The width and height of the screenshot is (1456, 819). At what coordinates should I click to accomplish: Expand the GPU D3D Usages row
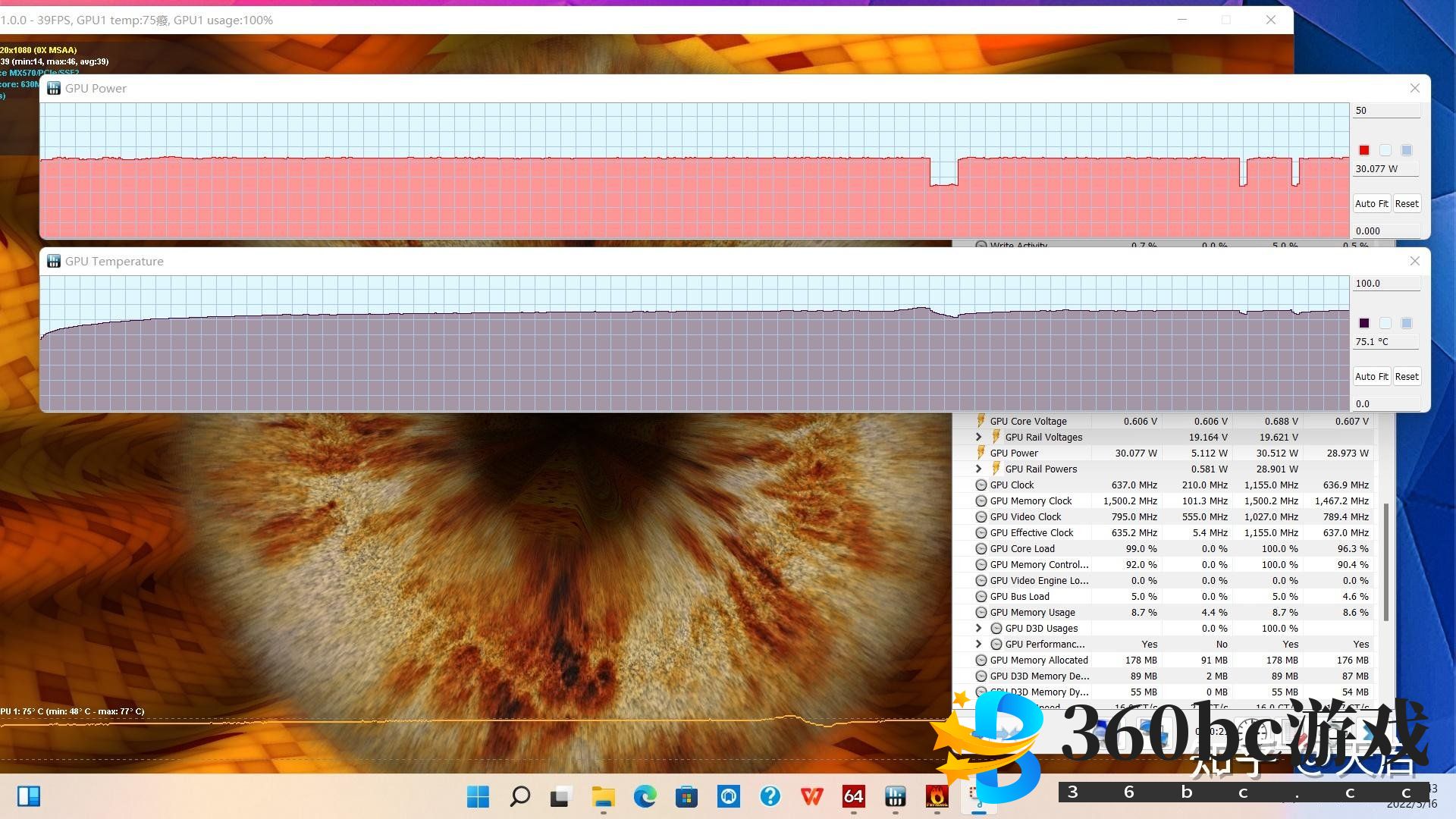click(978, 628)
